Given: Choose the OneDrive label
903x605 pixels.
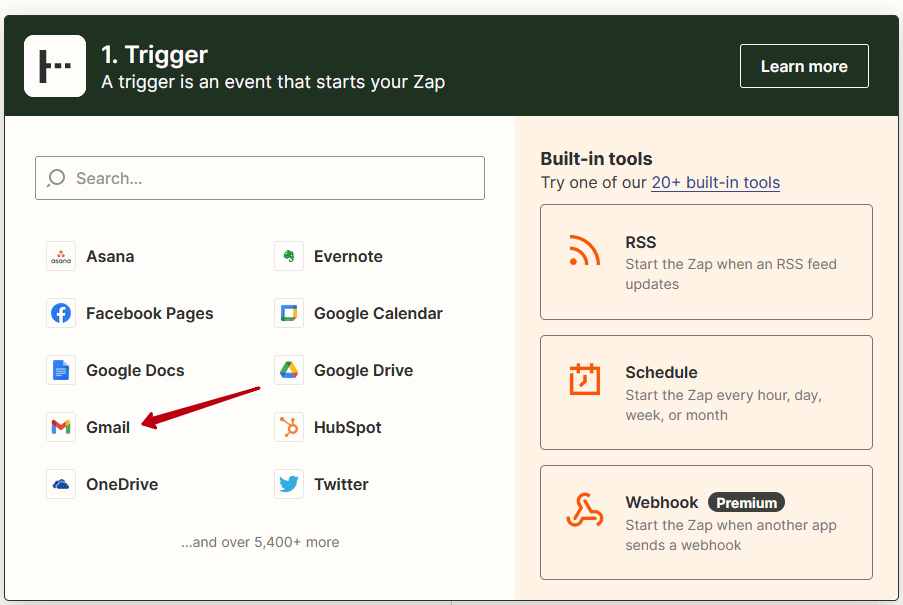Looking at the screenshot, I should [x=122, y=484].
